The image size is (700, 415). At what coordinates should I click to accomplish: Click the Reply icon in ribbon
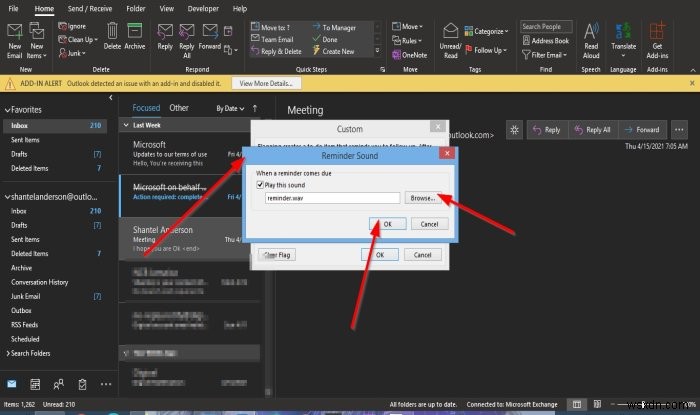tap(165, 31)
